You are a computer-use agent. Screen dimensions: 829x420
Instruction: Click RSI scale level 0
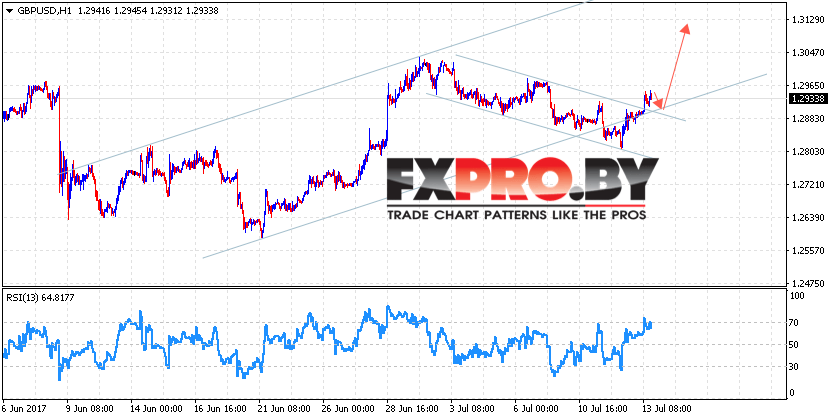pyautogui.click(x=793, y=392)
